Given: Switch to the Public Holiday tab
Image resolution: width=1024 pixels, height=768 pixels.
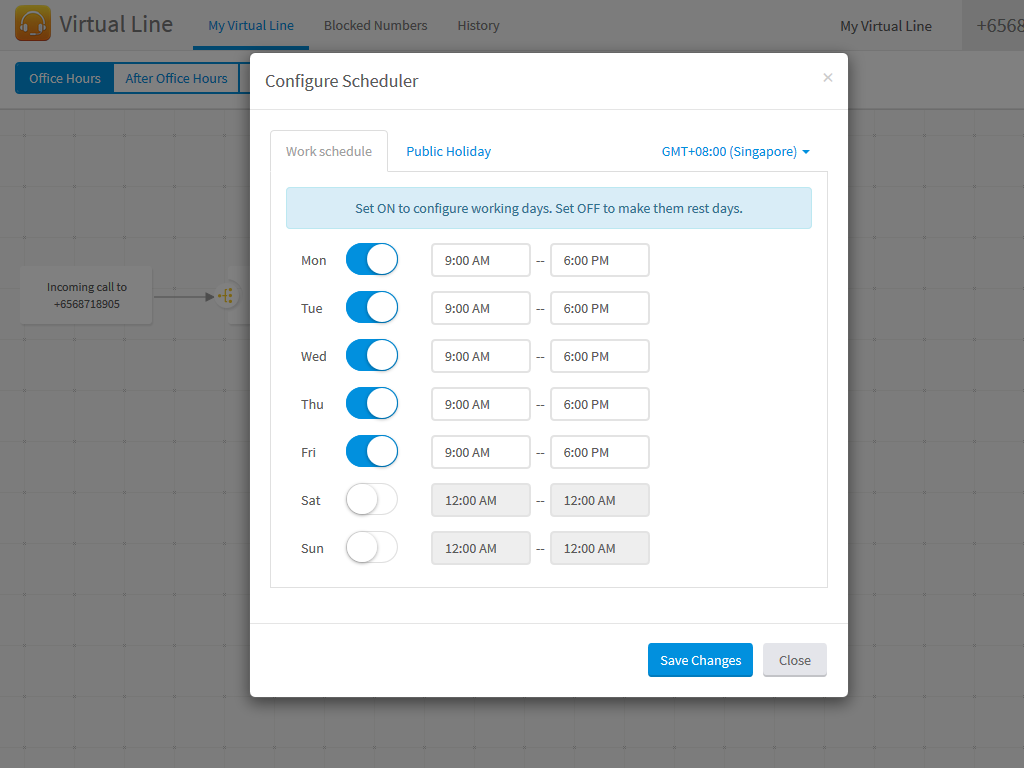Looking at the screenshot, I should tap(448, 151).
